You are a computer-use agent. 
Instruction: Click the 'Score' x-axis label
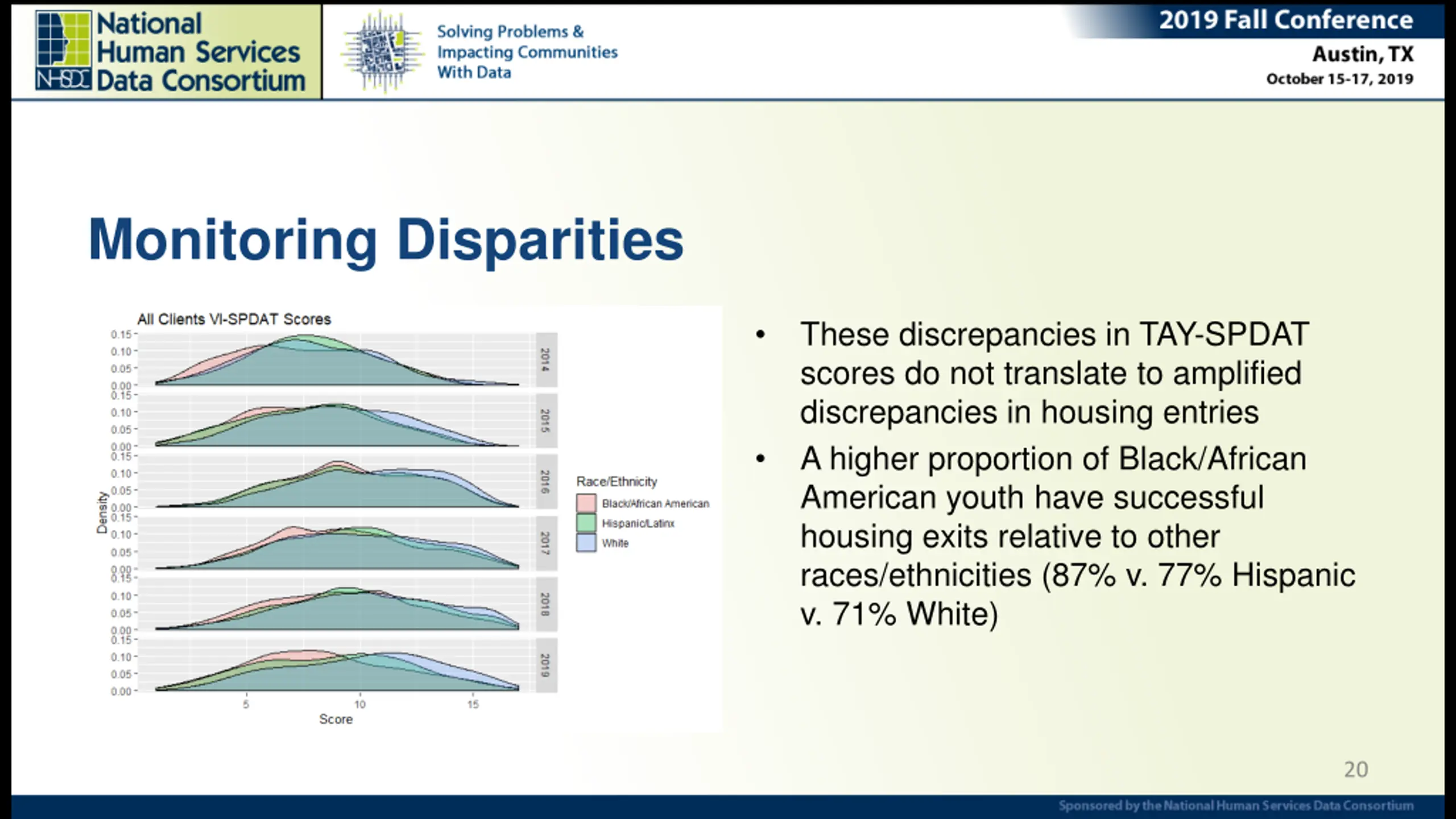click(x=336, y=719)
